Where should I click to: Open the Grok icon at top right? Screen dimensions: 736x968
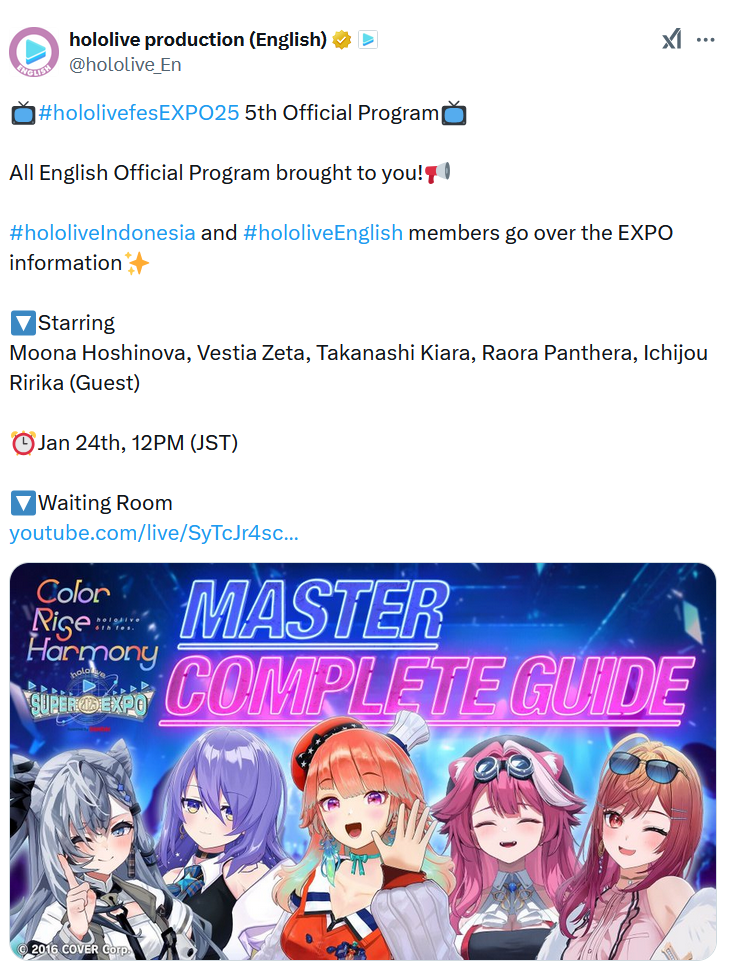click(x=672, y=40)
